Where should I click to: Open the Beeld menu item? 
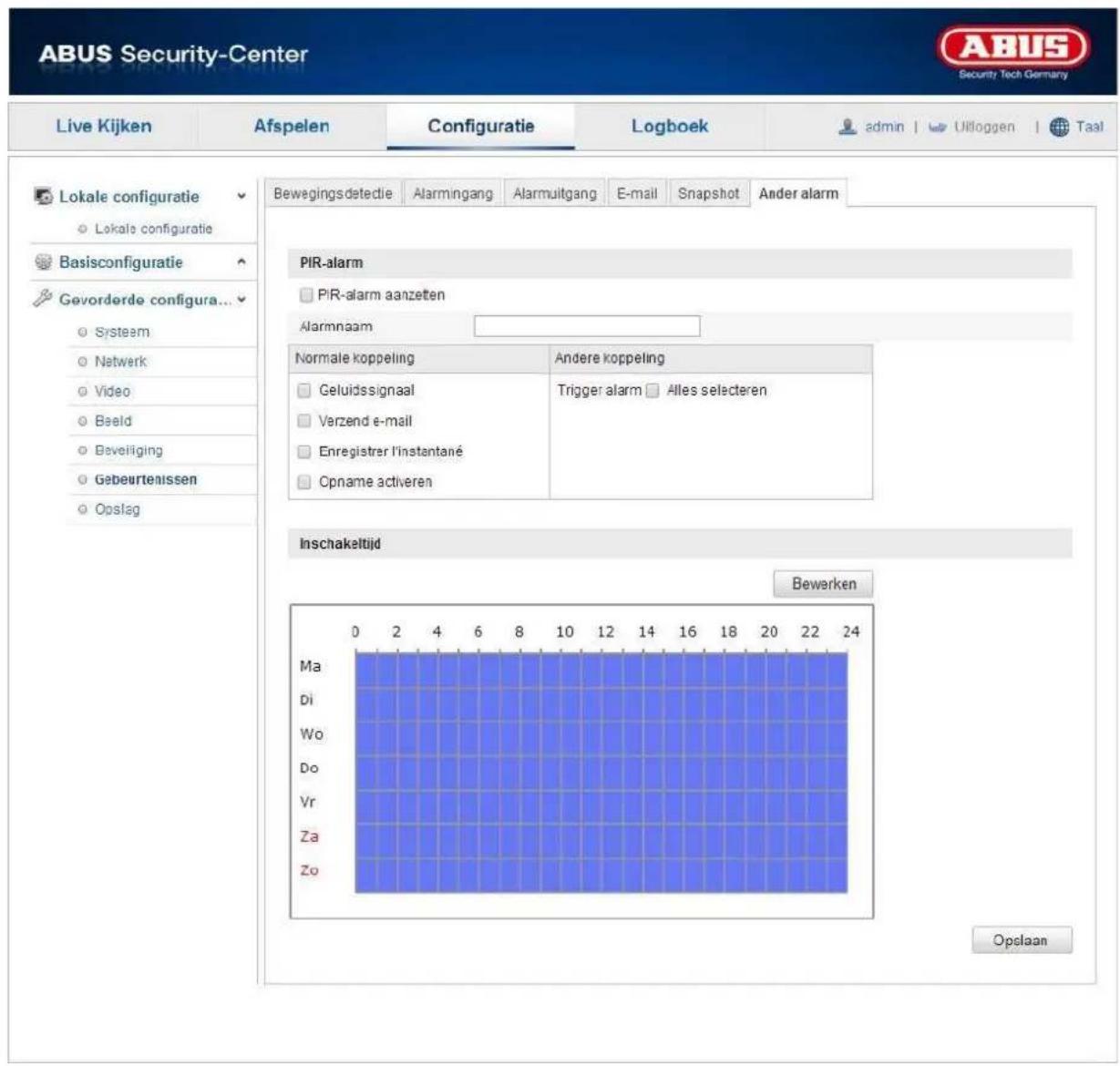pyautogui.click(x=113, y=421)
